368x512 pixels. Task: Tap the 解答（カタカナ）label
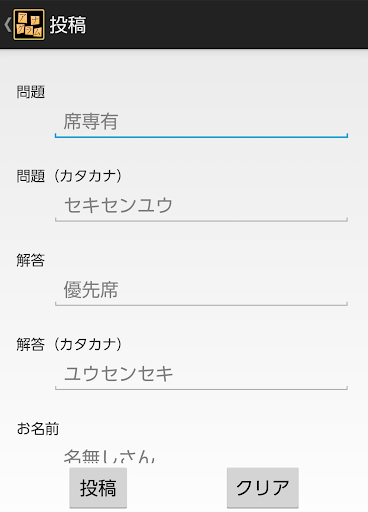tap(69, 344)
